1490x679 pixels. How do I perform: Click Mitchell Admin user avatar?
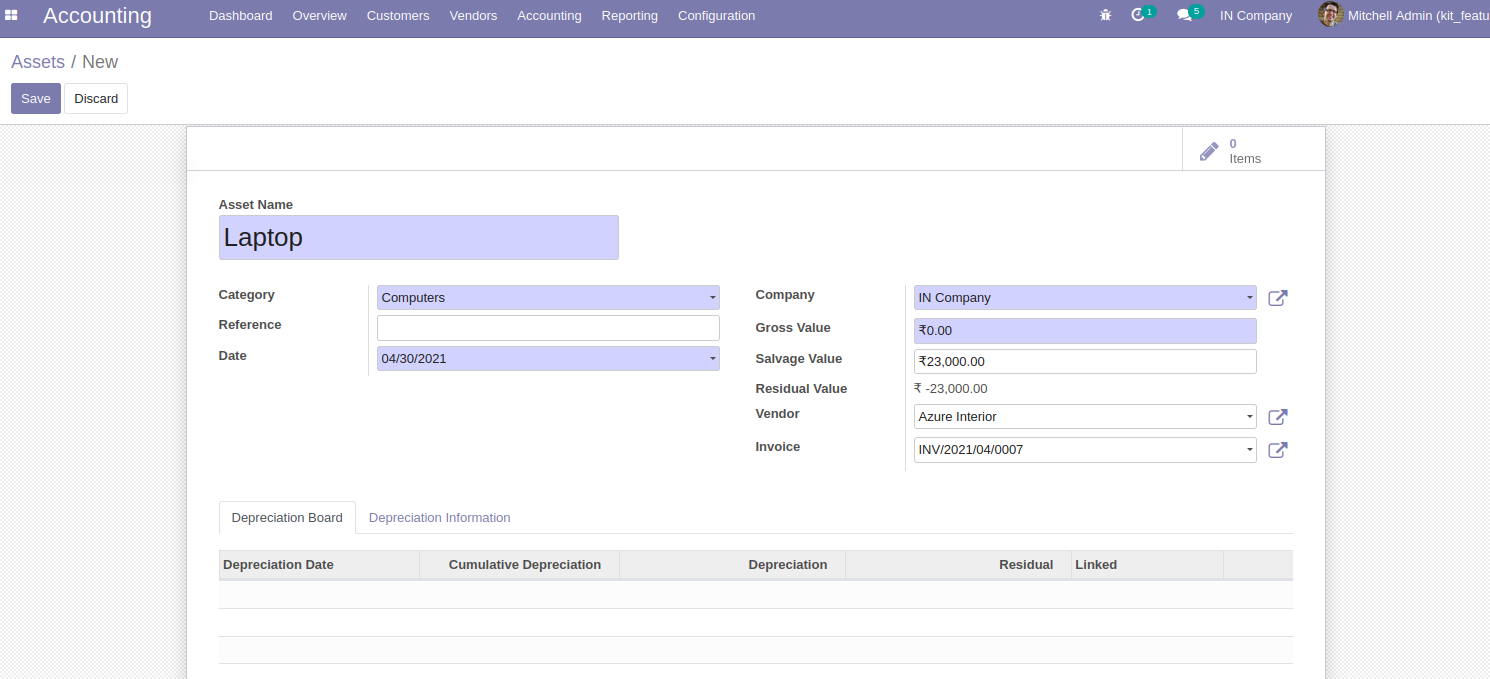[1330, 15]
